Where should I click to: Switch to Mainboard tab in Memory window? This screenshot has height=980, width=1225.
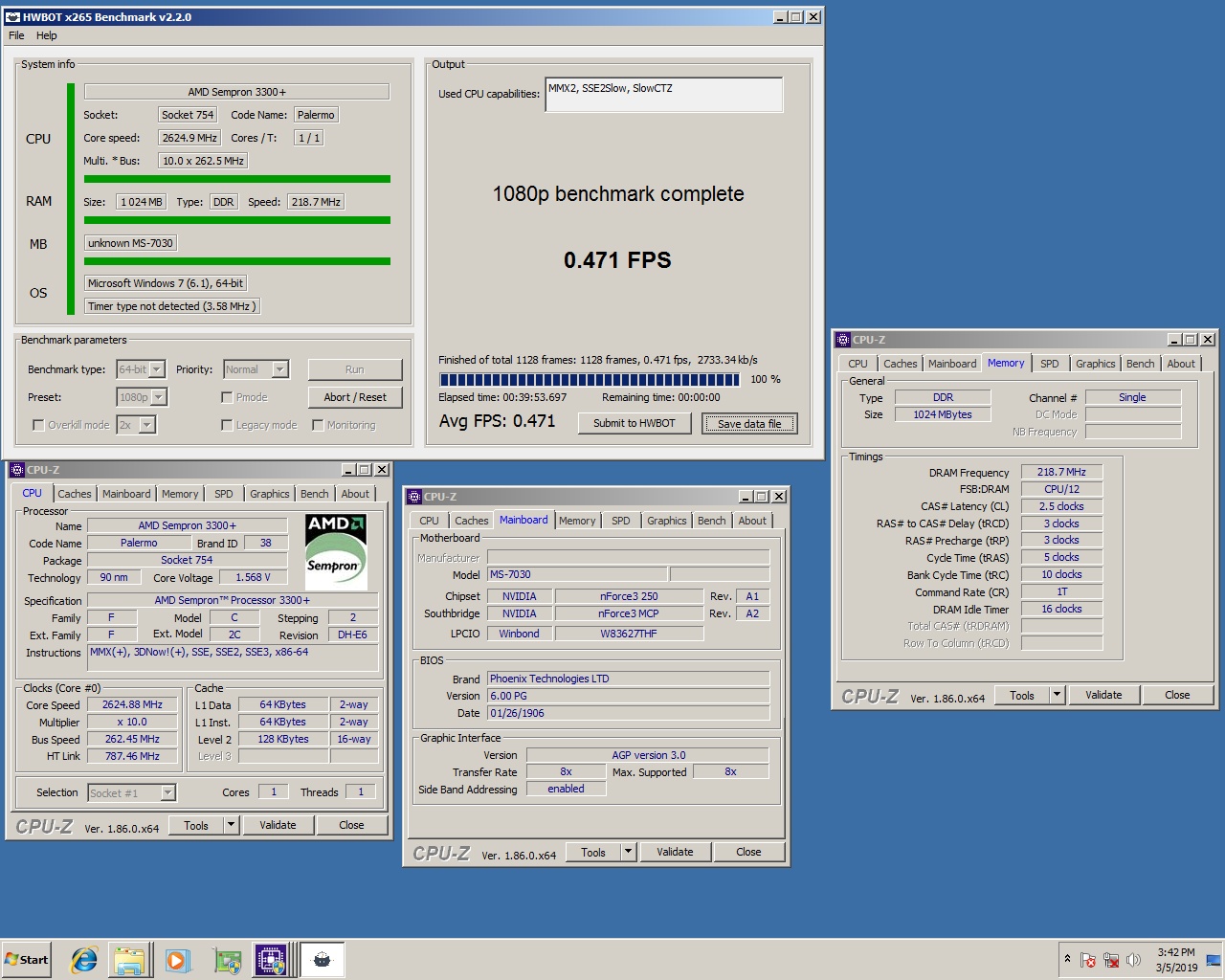click(x=952, y=364)
